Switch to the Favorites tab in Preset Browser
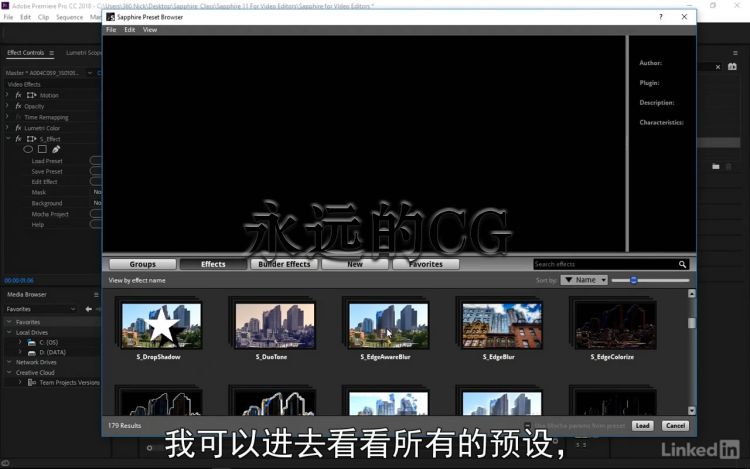Viewport: 750px width, 469px height. coord(426,264)
